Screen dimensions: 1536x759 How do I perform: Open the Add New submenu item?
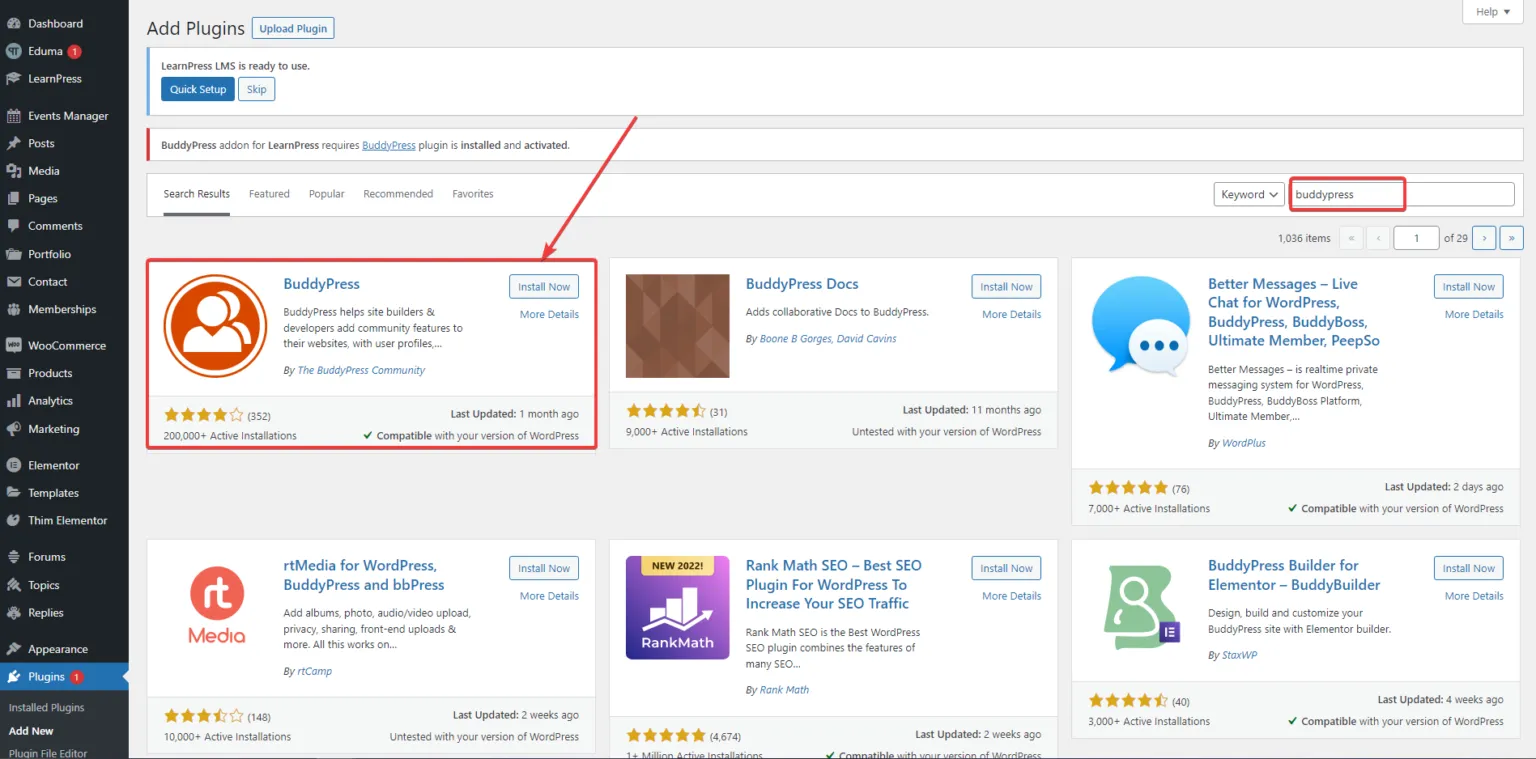click(x=31, y=731)
